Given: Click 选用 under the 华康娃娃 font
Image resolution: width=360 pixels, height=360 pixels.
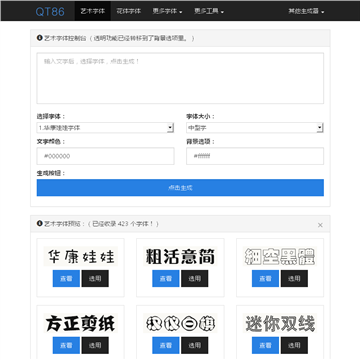Looking at the screenshot, I should tap(95, 278).
